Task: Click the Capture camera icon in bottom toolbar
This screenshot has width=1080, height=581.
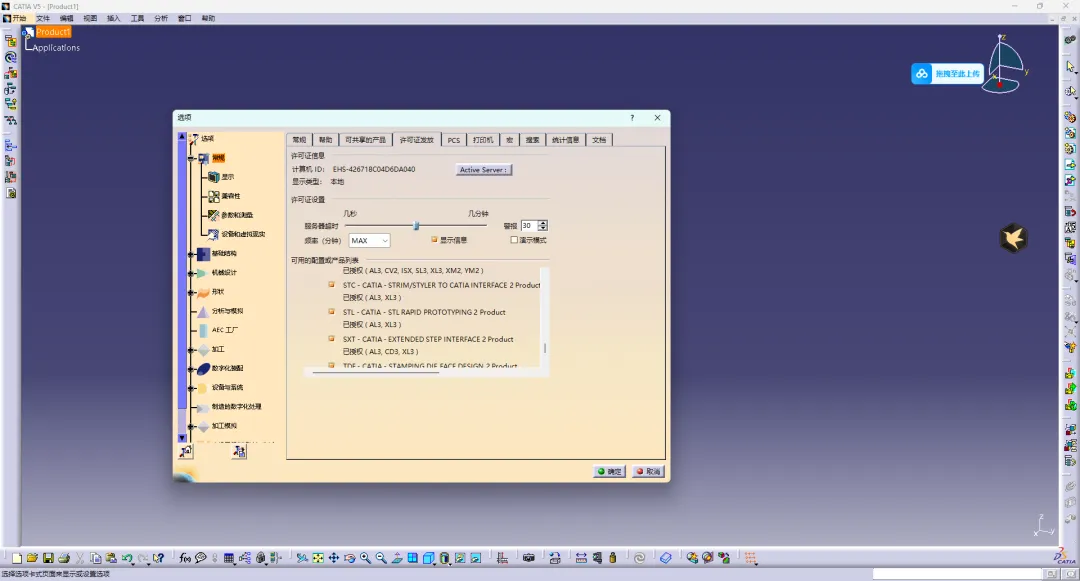Action: tap(528, 558)
